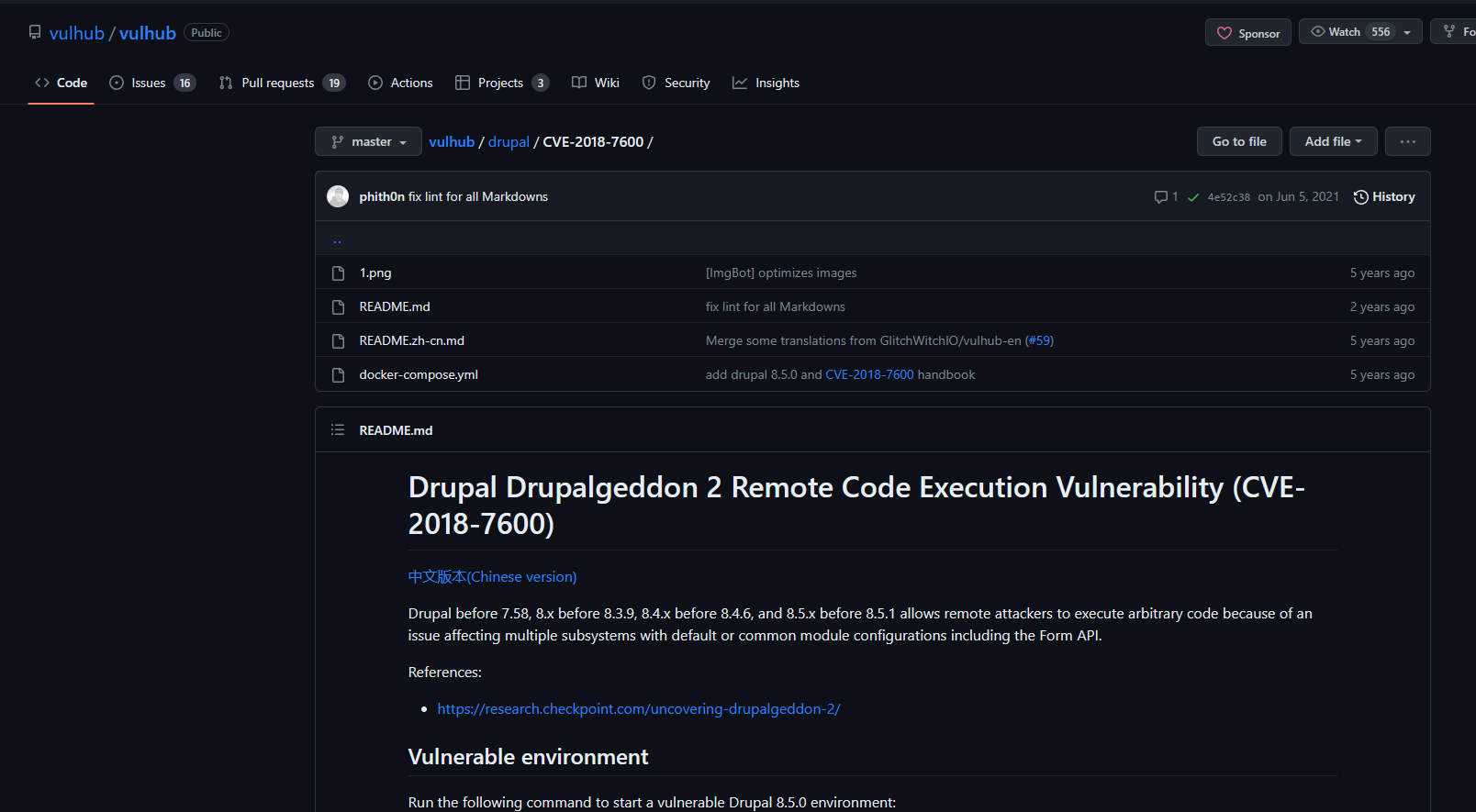This screenshot has height=812, width=1476.
Task: Click the Sponsor heart icon
Action: (1224, 33)
